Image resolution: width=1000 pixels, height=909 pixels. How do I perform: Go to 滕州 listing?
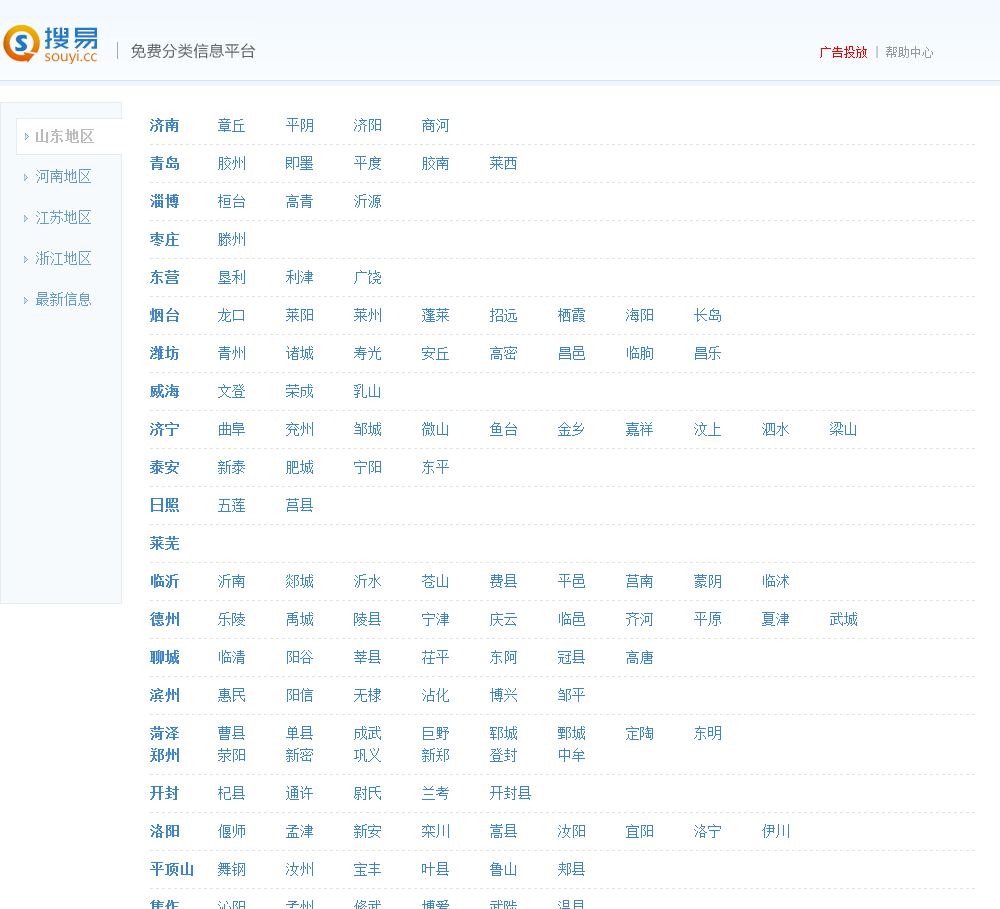tap(232, 240)
